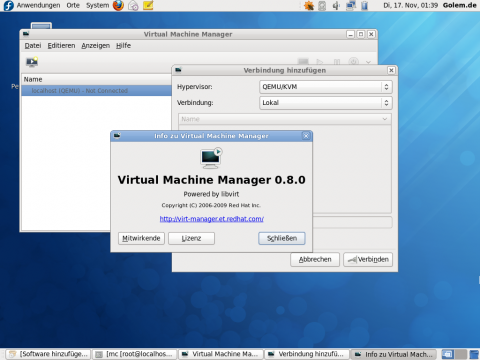Viewport: 480px width, 360px height.
Task: Click the Schließen button in Info dialog
Action: [x=282, y=238]
